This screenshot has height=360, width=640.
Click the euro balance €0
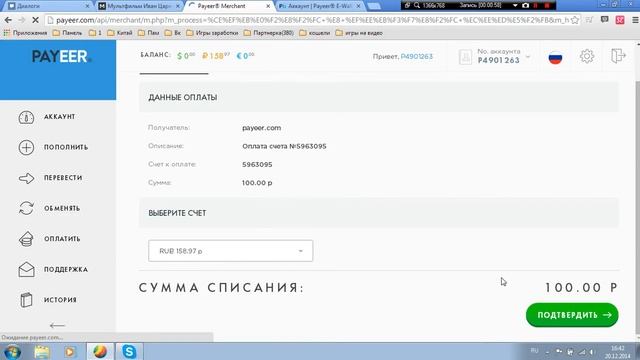(x=245, y=56)
